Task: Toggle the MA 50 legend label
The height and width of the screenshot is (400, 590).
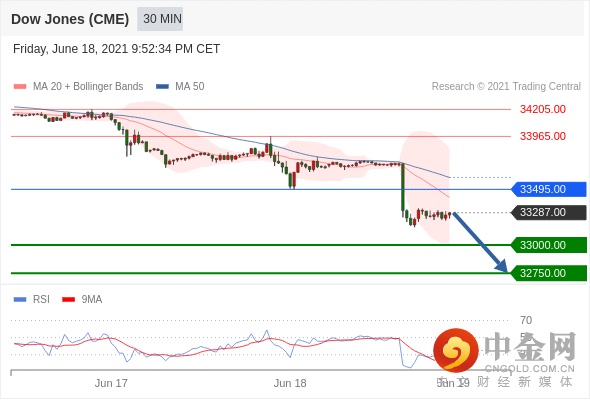Action: 190,87
